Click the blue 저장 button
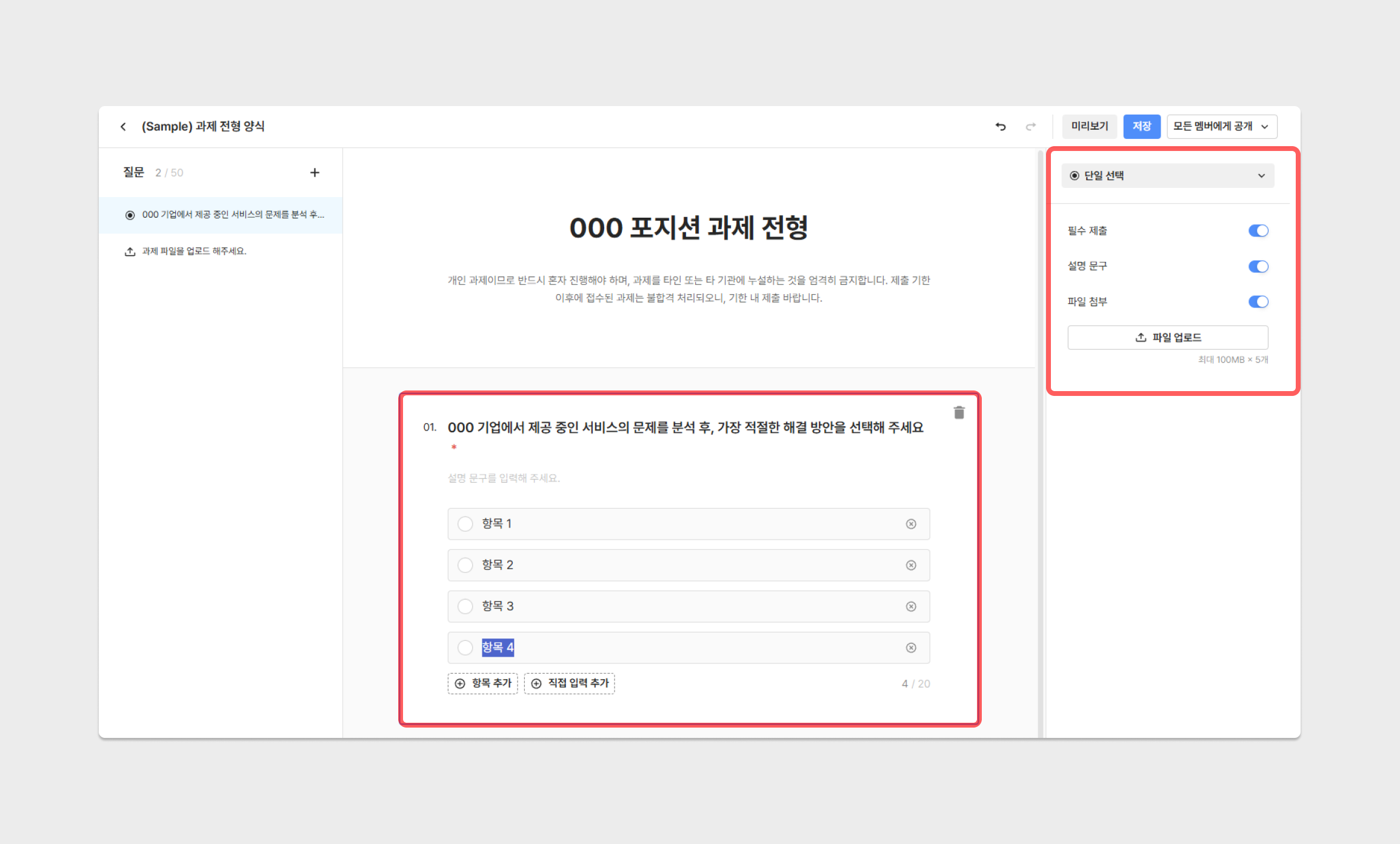The image size is (1400, 844). tap(1141, 127)
